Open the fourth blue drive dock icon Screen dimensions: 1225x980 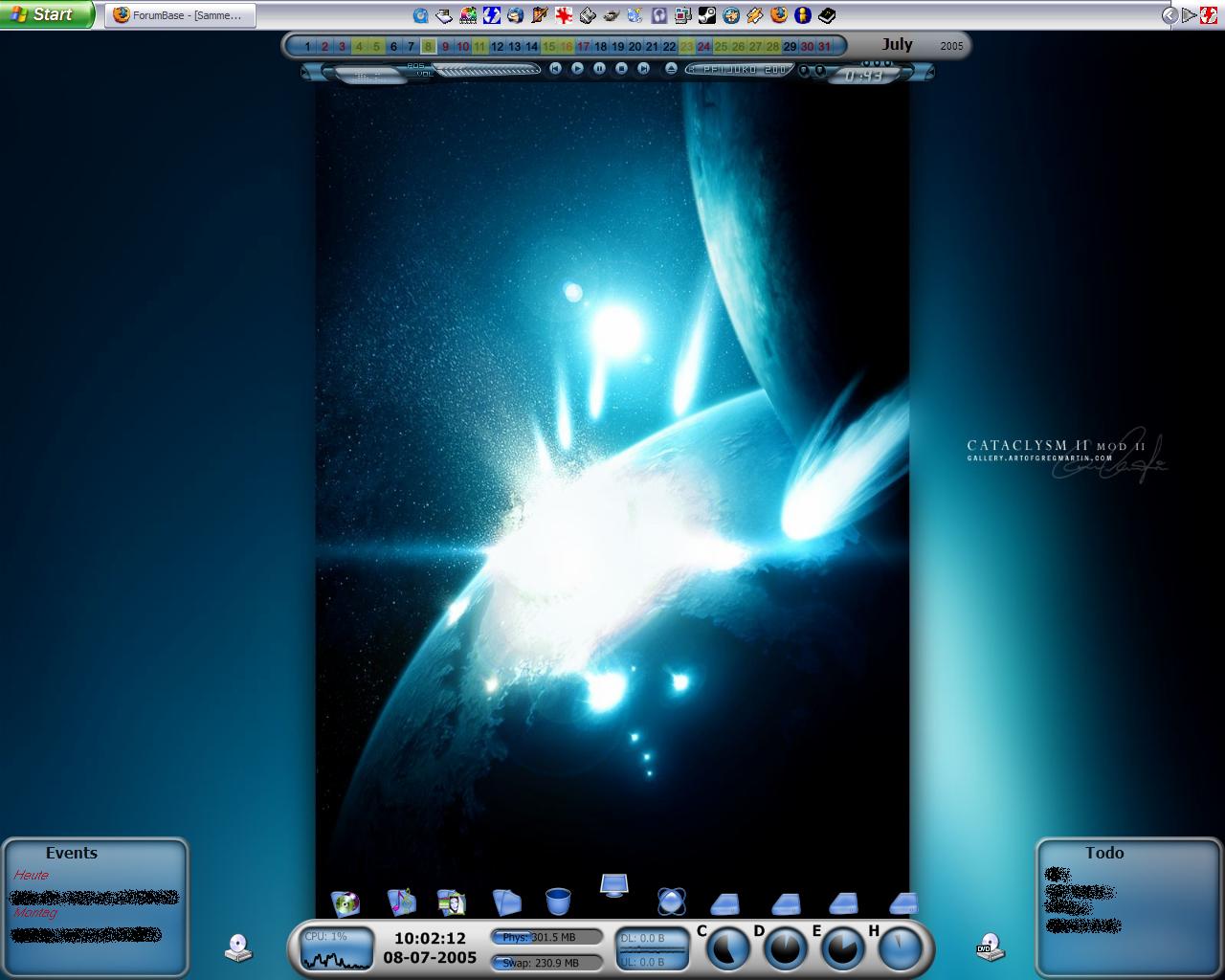pyautogui.click(x=902, y=903)
